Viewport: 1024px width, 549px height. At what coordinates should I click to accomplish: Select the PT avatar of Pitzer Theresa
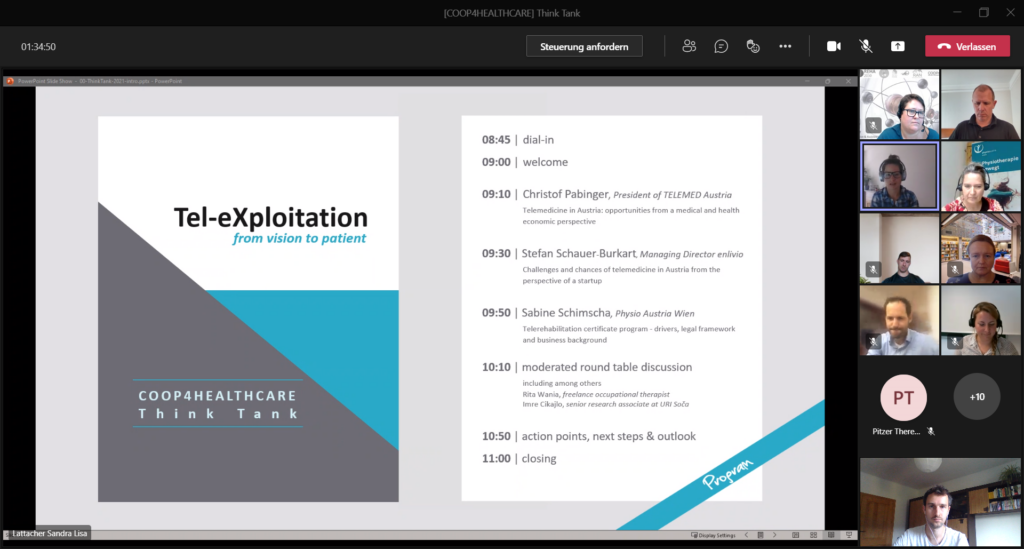(x=903, y=397)
